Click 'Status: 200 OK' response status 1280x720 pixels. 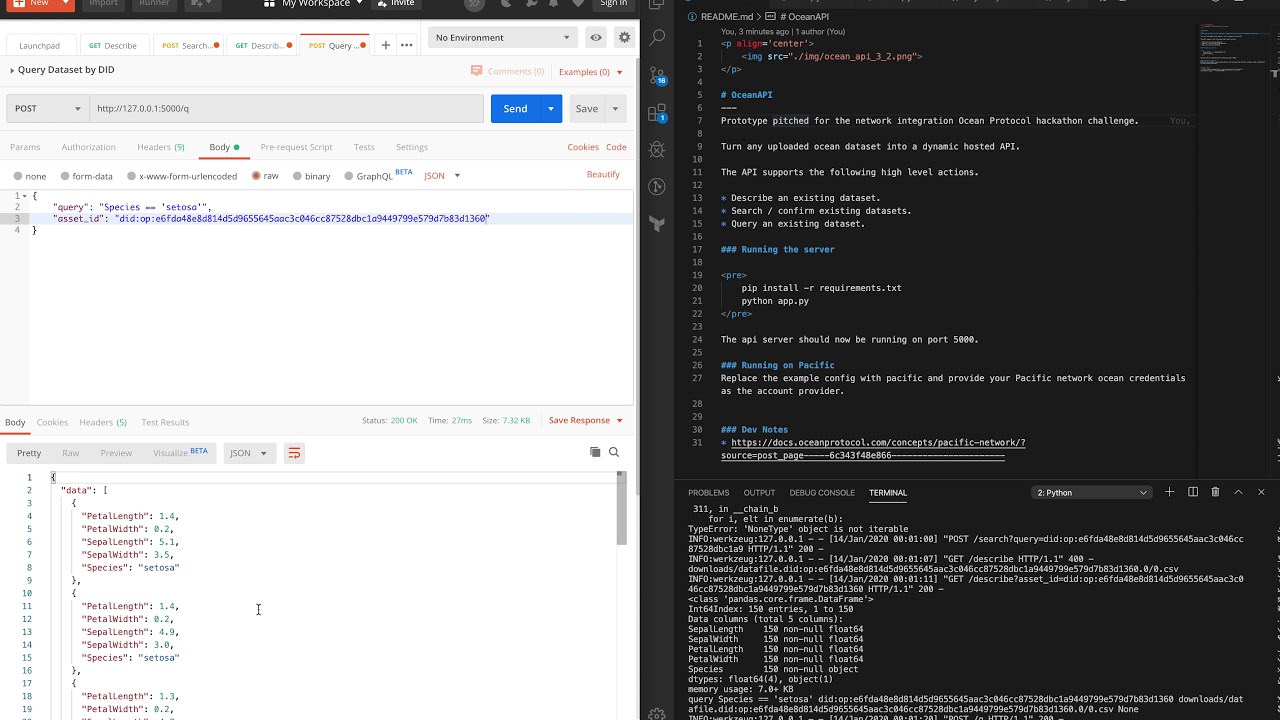[x=390, y=420]
